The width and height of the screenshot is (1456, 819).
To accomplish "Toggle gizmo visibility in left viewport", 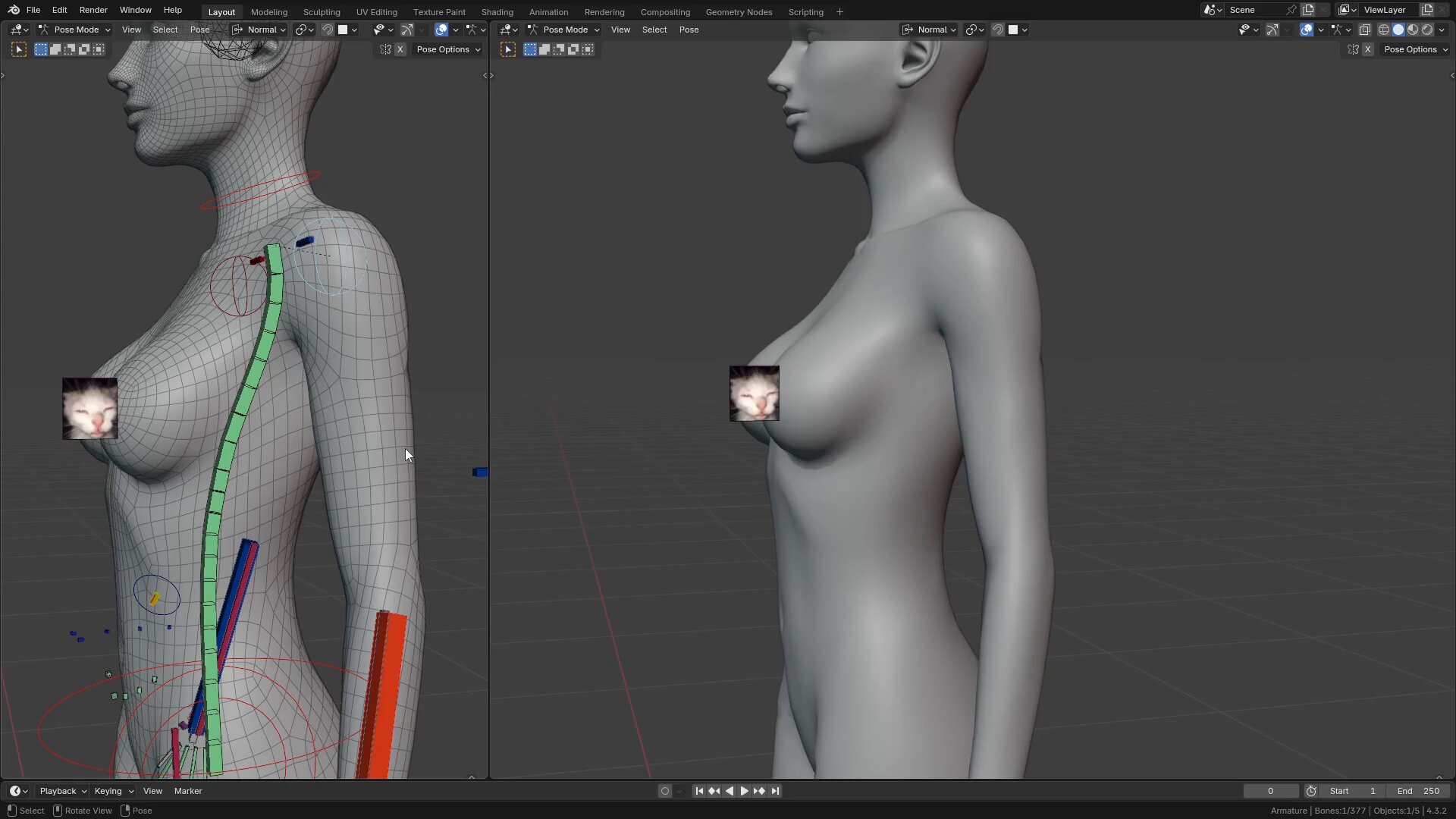I will click(x=407, y=30).
